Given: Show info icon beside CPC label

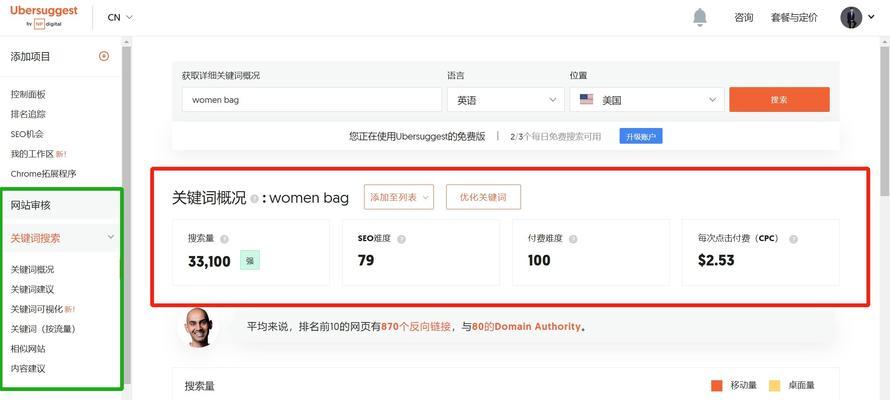Looking at the screenshot, I should (793, 239).
